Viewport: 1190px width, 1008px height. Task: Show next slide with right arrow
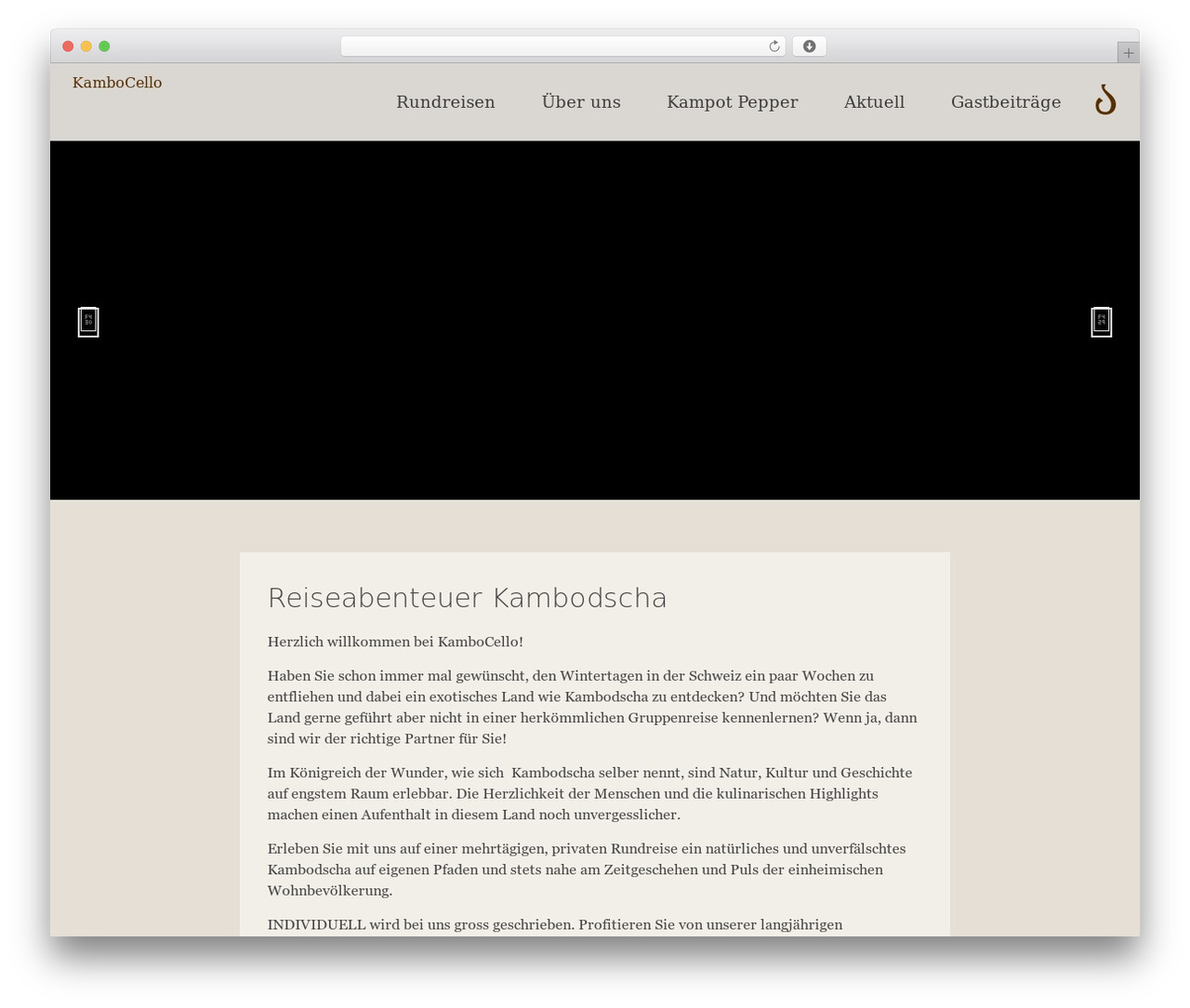tap(1102, 322)
